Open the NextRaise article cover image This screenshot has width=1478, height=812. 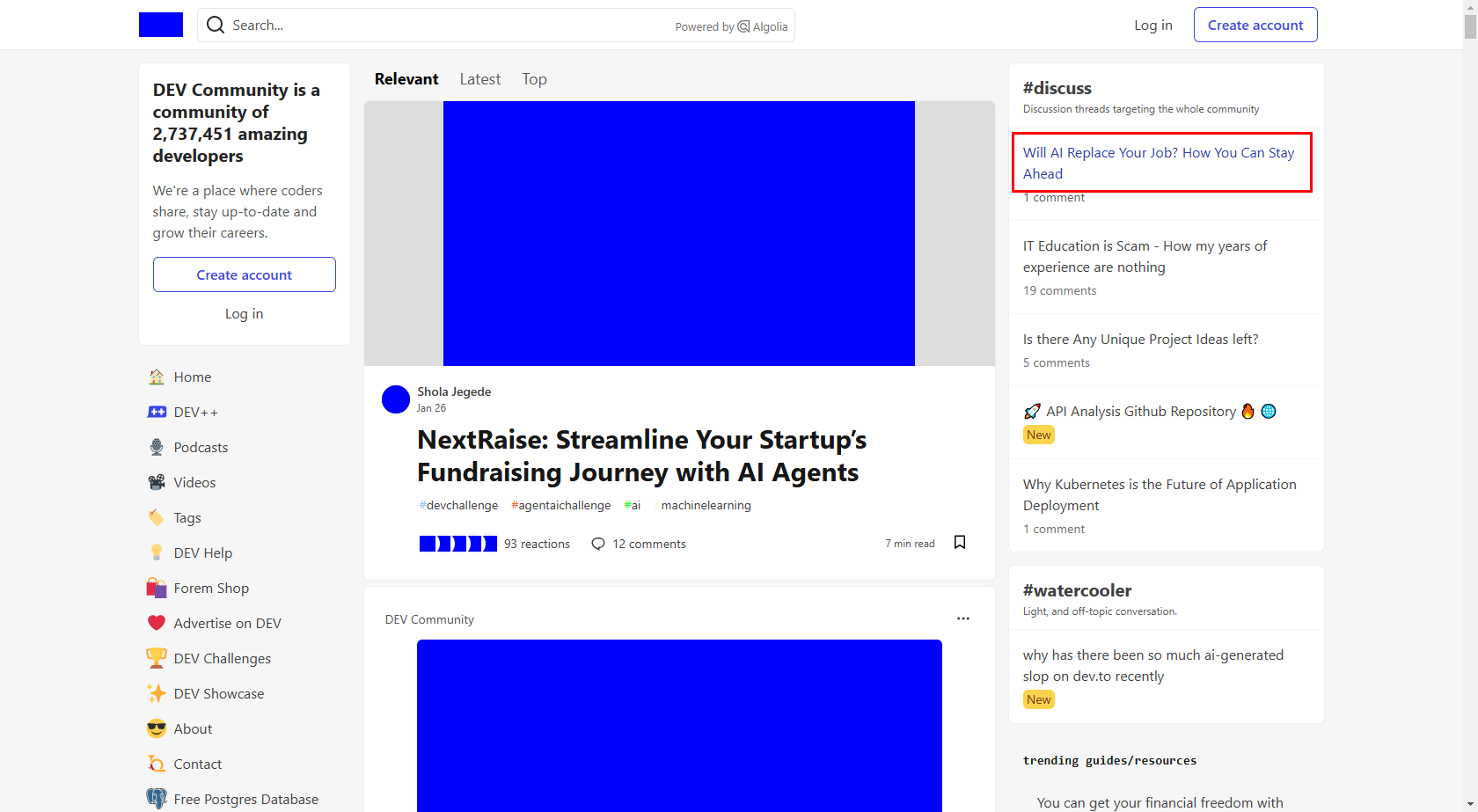(678, 233)
